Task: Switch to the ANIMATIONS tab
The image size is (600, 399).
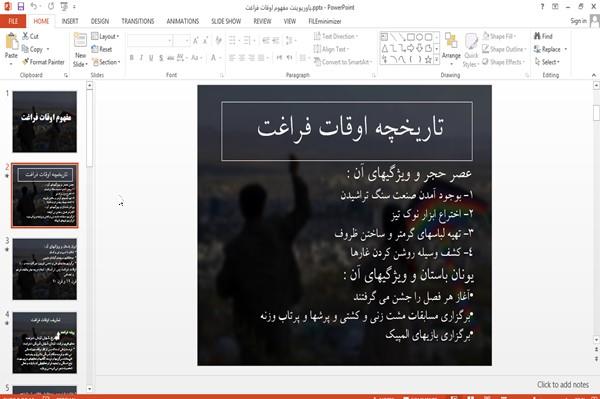Action: coord(183,21)
